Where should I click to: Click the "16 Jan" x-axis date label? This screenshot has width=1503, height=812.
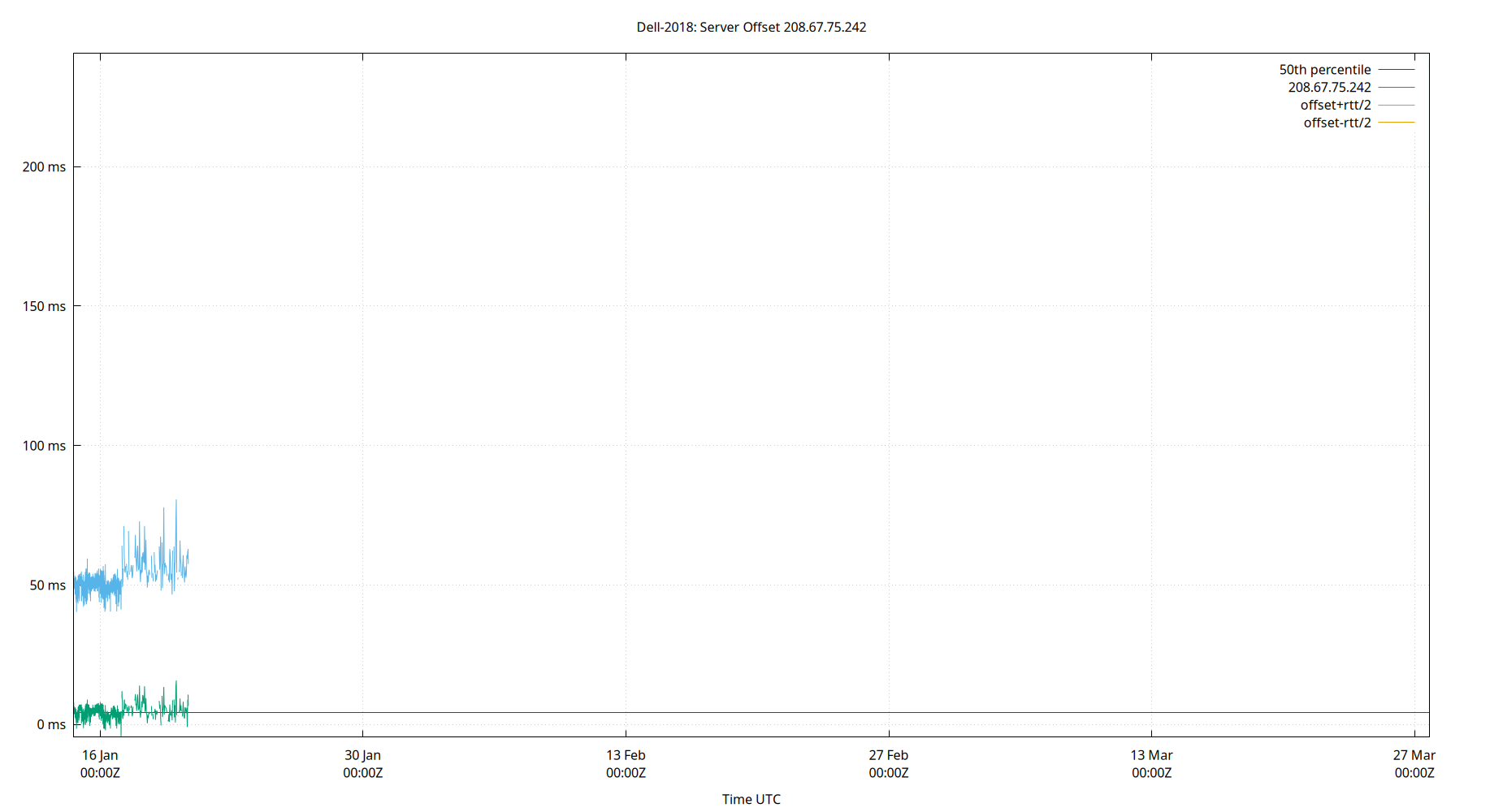click(x=100, y=755)
